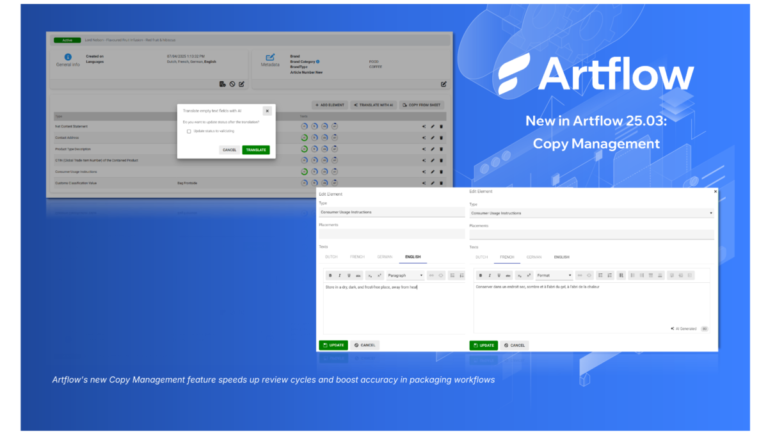
Task: Delete the Net Content Statement row
Action: (x=441, y=126)
